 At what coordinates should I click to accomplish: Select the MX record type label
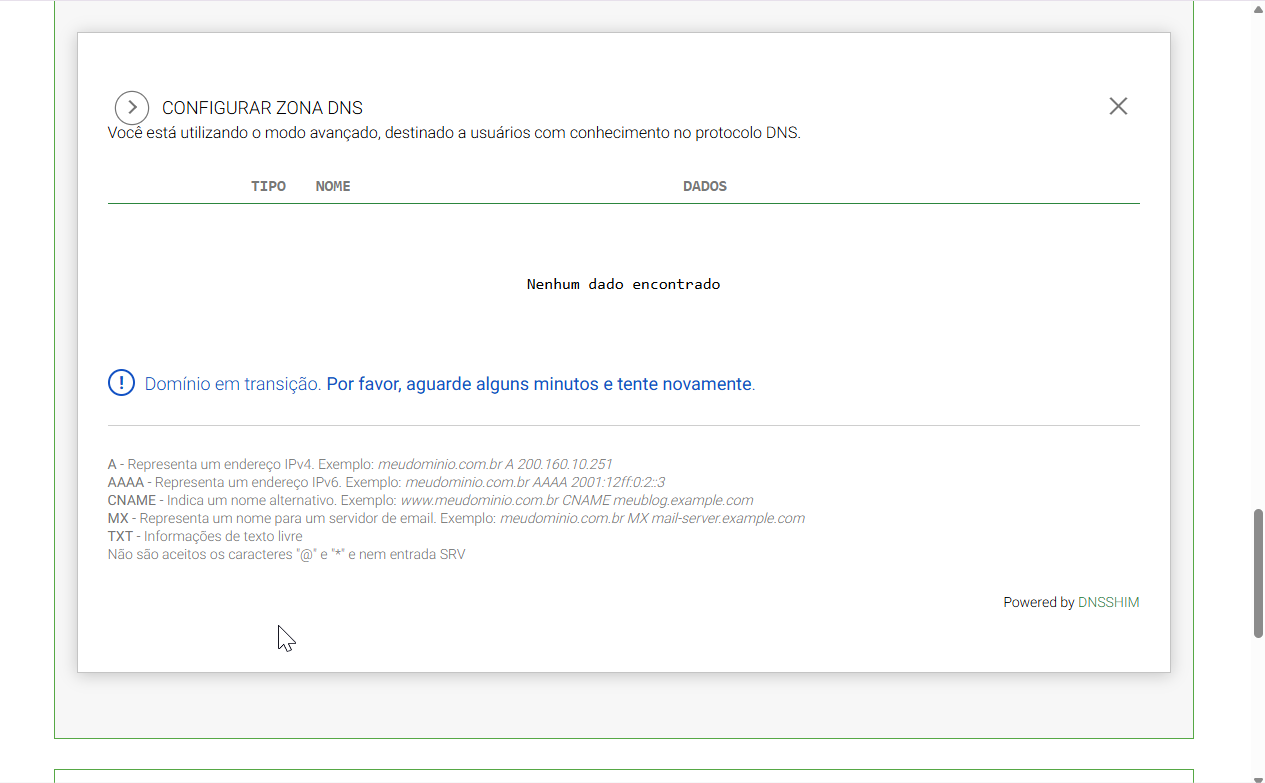coord(120,517)
